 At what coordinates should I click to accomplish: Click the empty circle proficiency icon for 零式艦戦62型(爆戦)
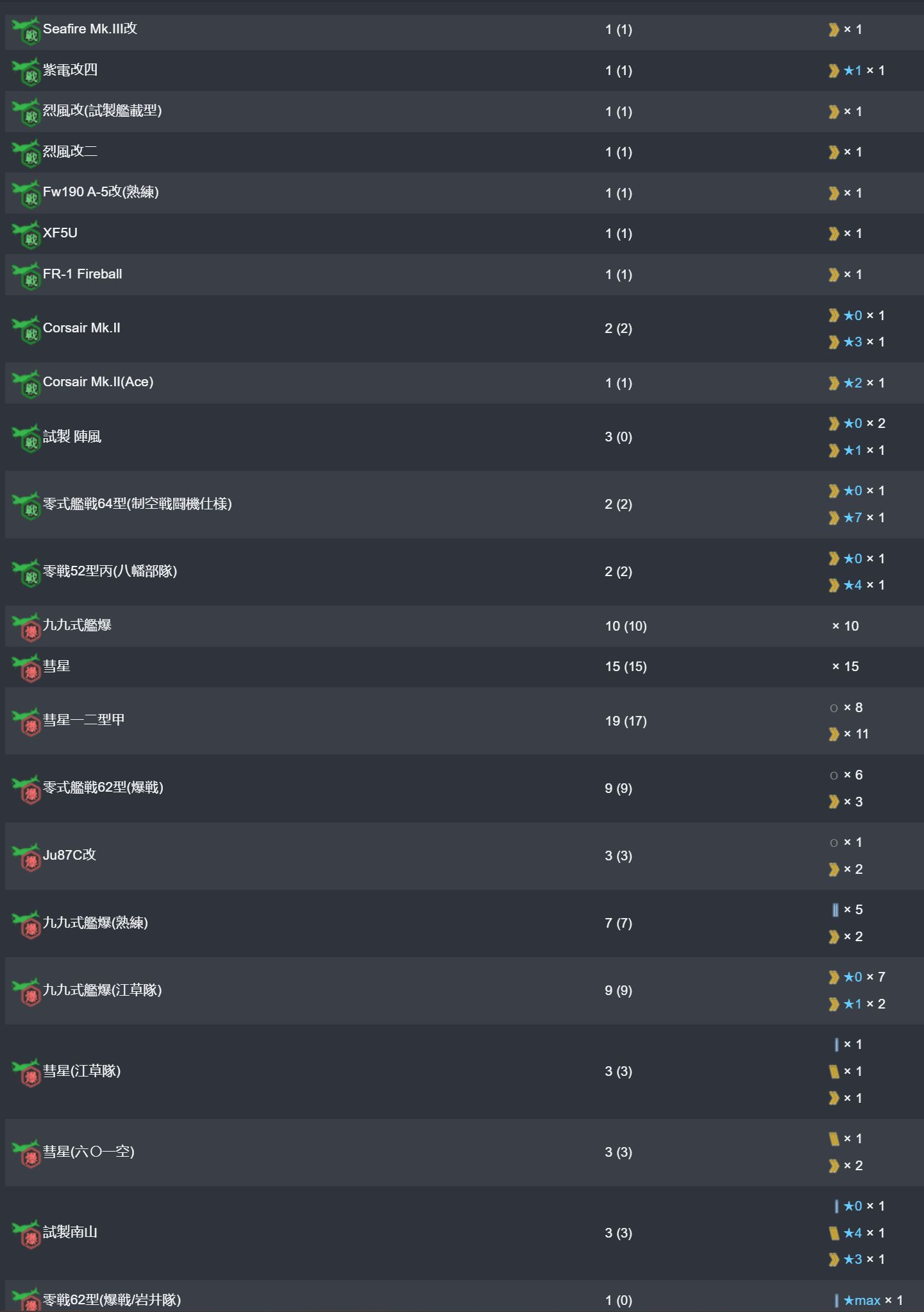[834, 776]
